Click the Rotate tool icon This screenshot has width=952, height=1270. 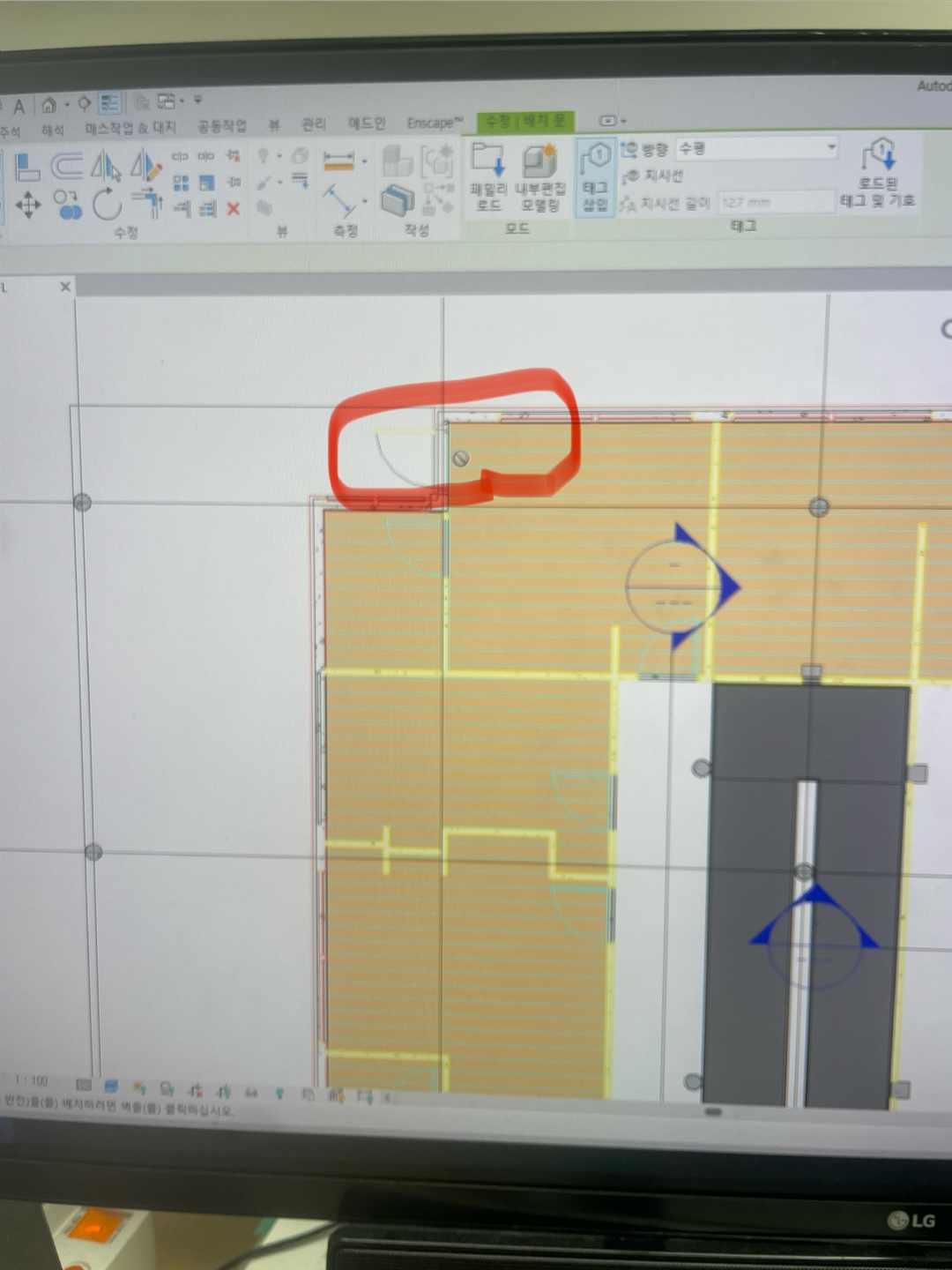pos(107,205)
